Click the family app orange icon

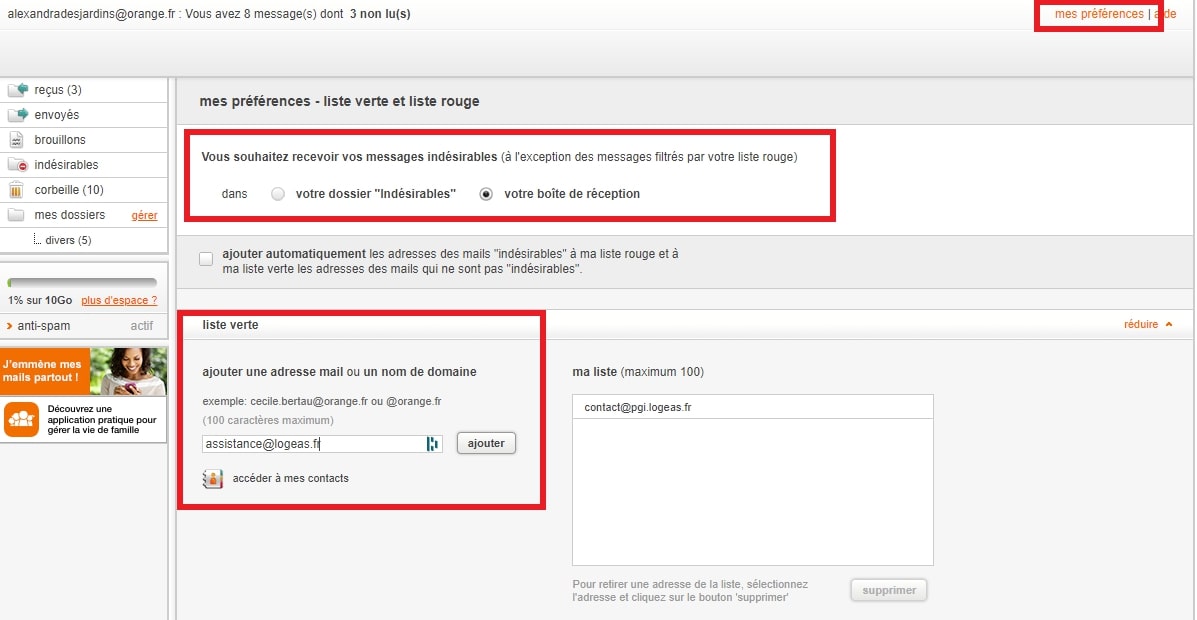tap(21, 421)
